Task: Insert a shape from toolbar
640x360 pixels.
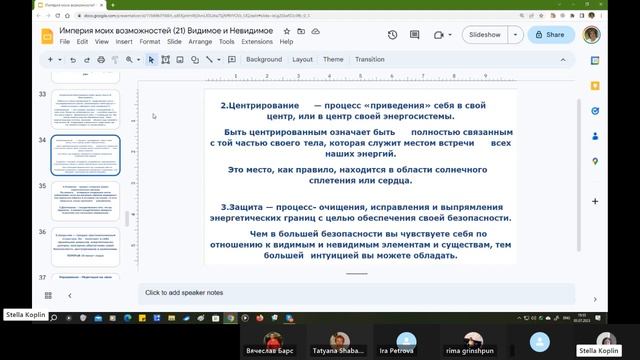Action: [195, 60]
